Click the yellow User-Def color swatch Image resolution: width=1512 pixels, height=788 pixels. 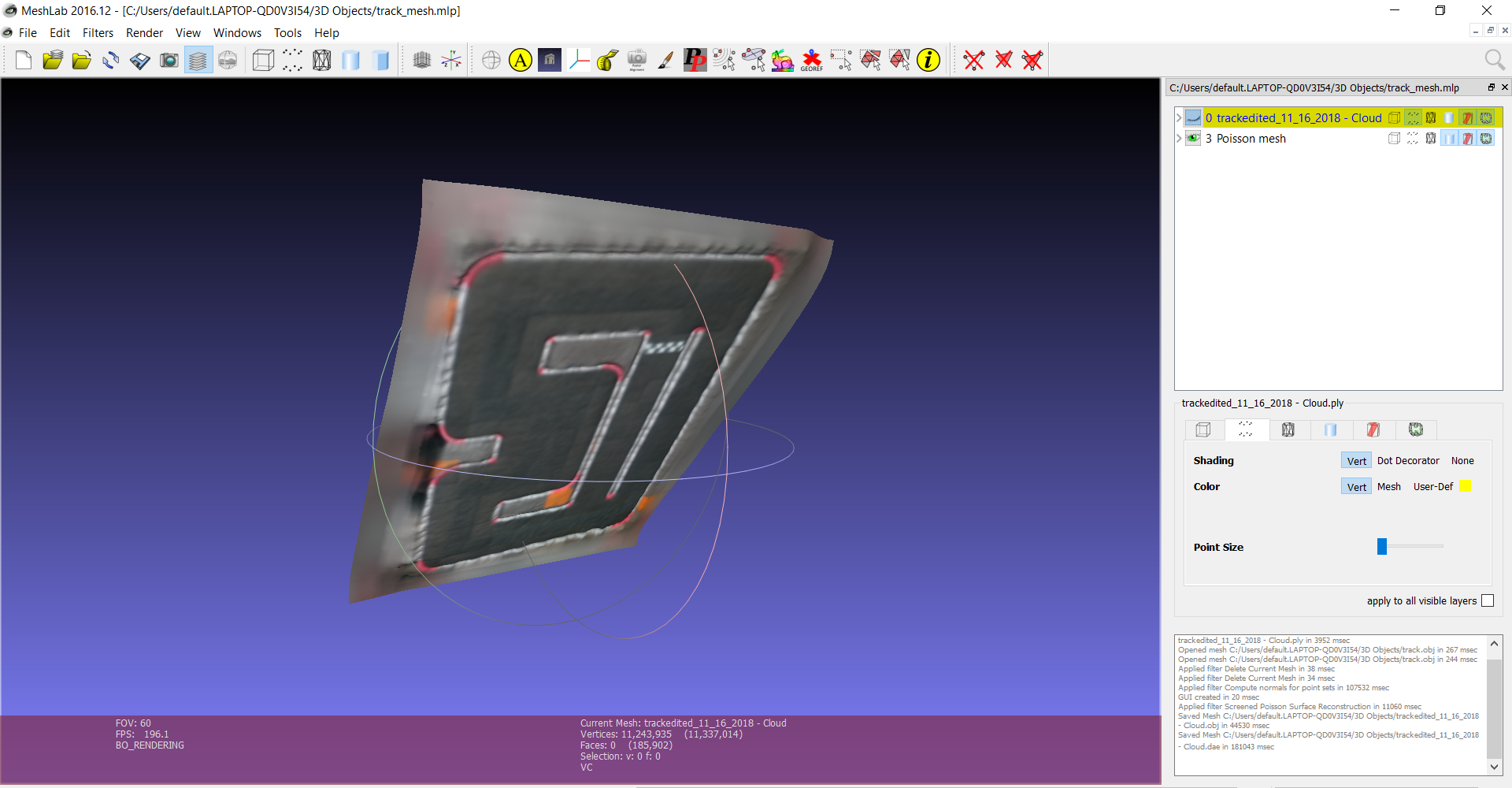coord(1465,487)
